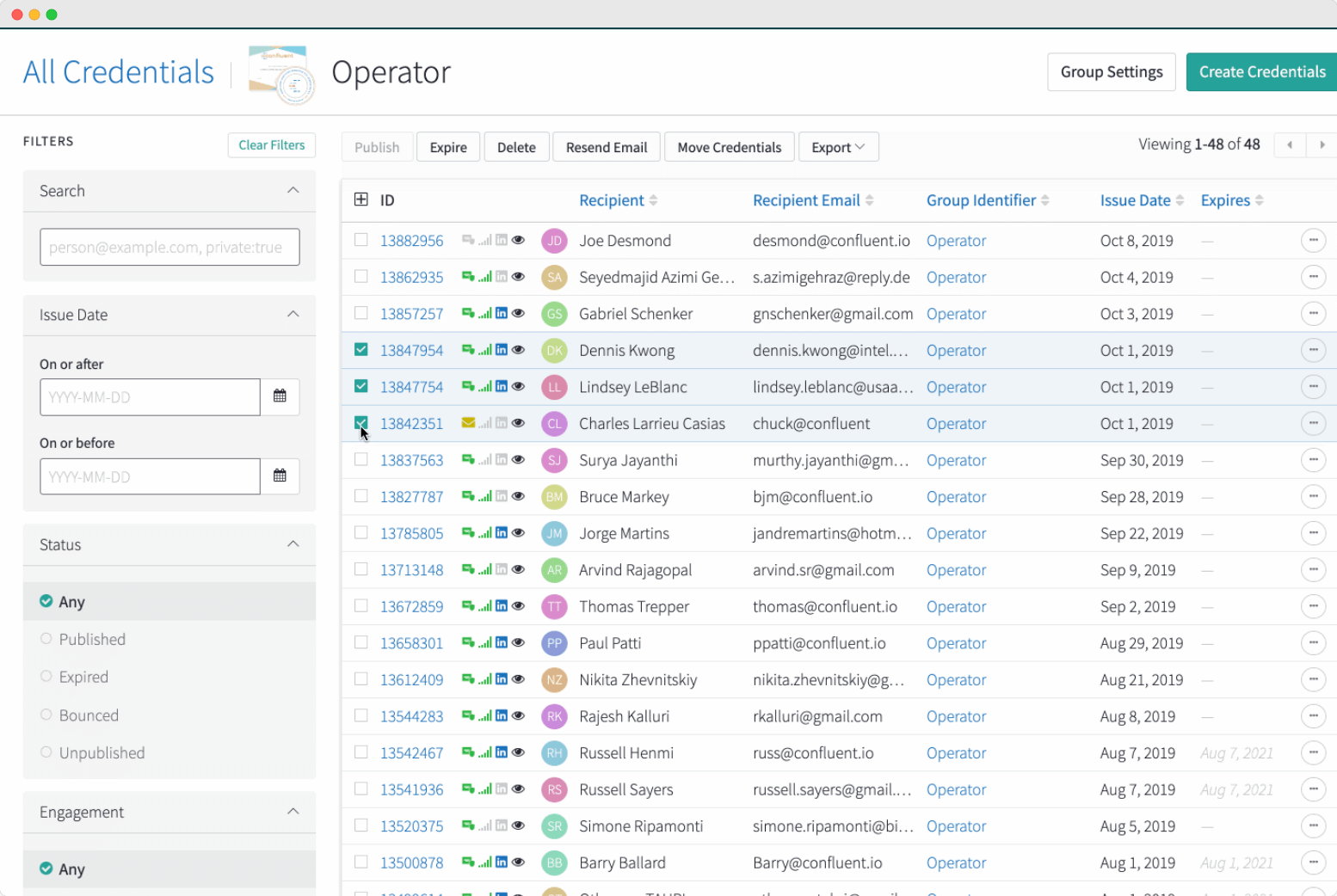This screenshot has width=1337, height=896.
Task: Go to the previous page of results
Action: [1290, 145]
